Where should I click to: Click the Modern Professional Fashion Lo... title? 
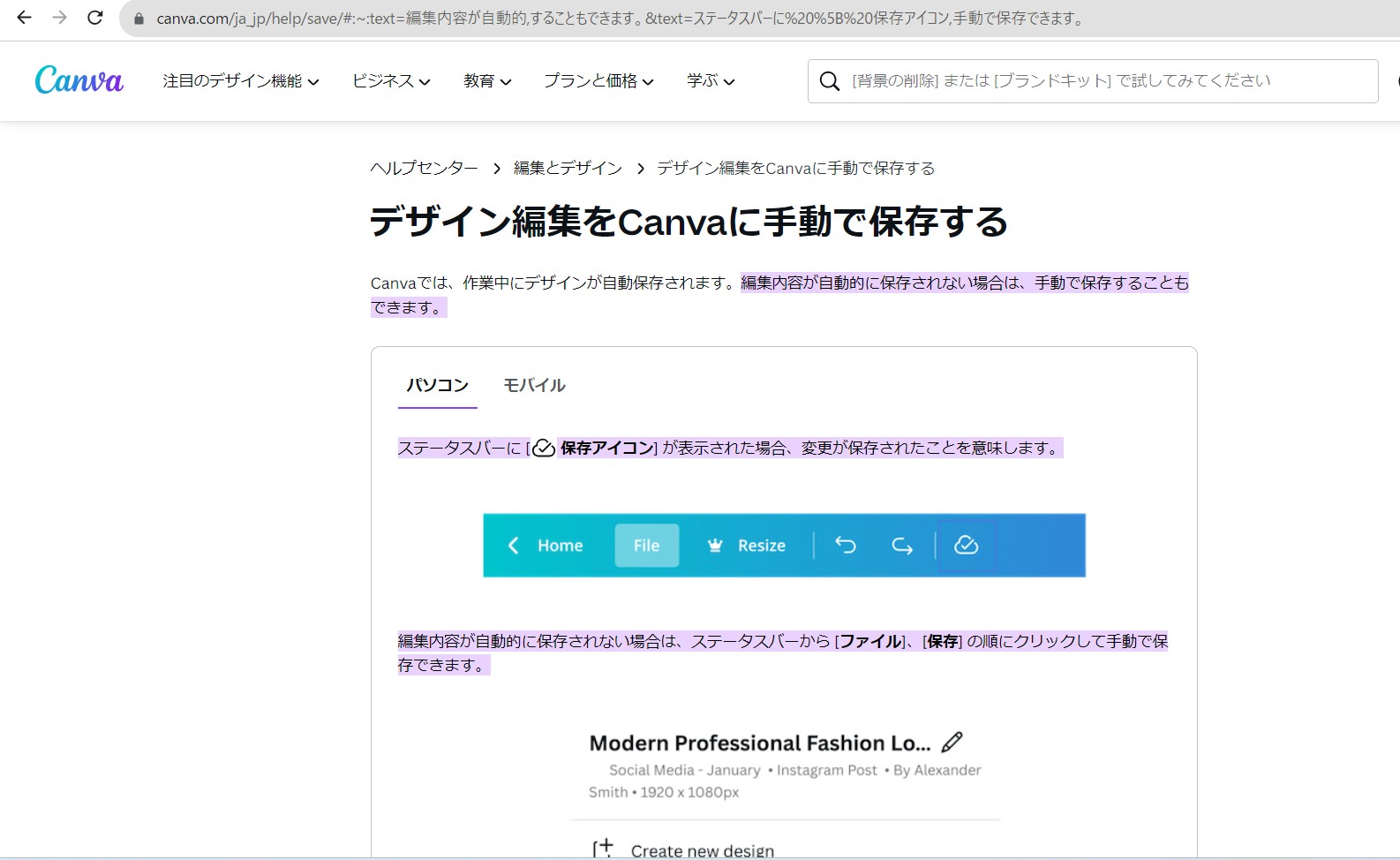[760, 743]
